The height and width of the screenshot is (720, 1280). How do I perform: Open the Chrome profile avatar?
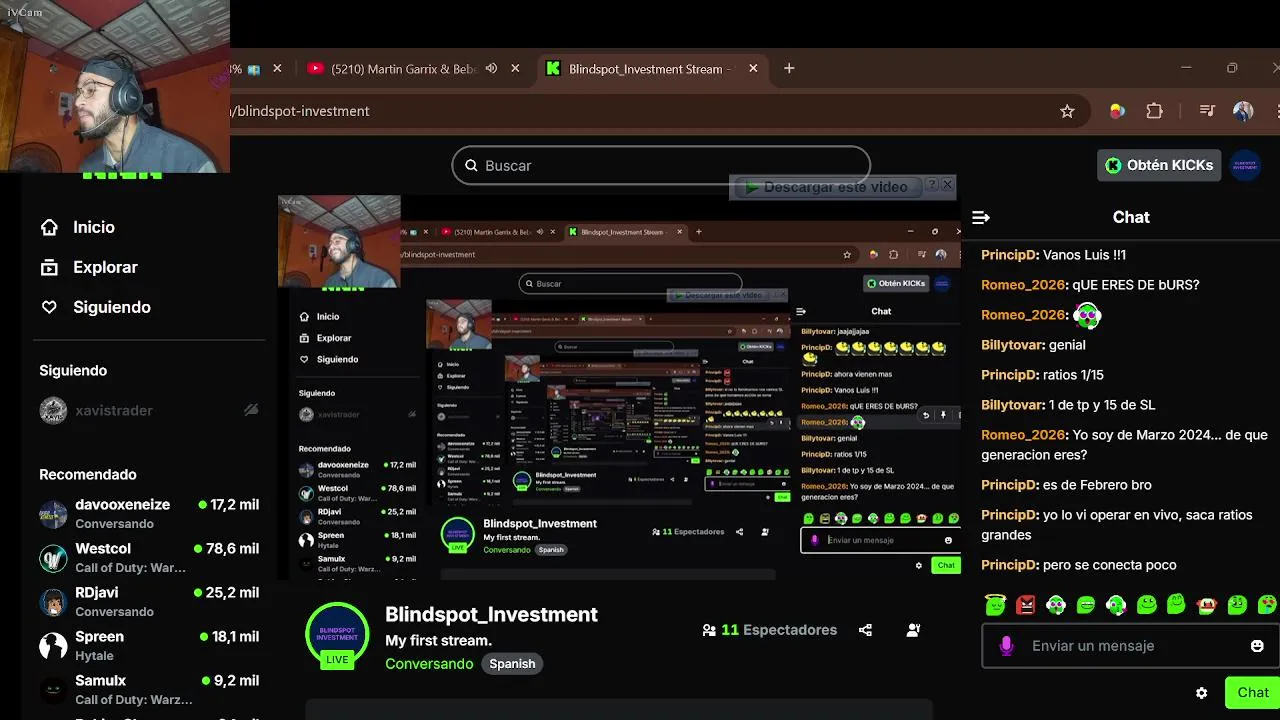(x=1243, y=111)
